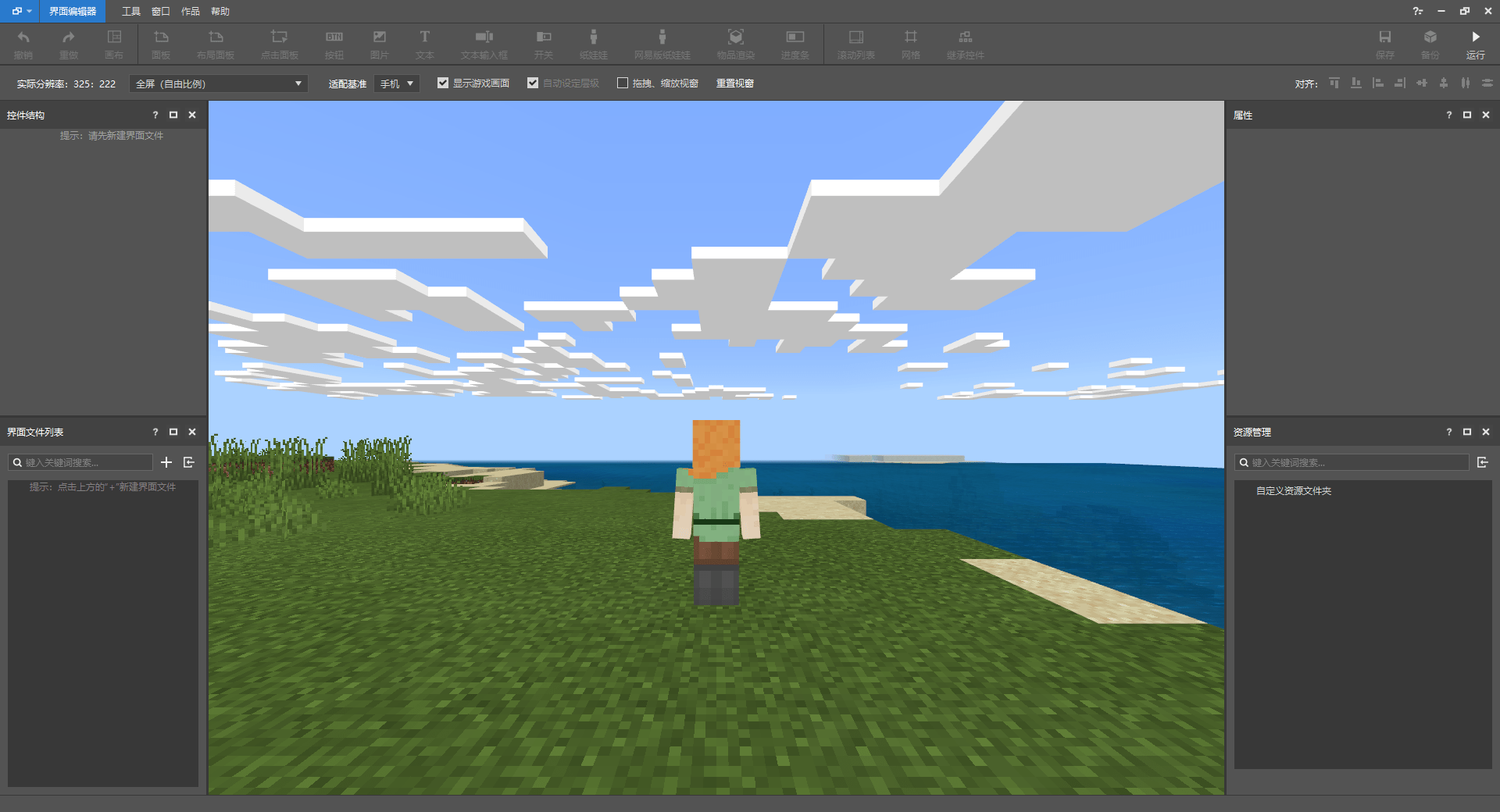Close the 资源管理 panel

(1486, 432)
